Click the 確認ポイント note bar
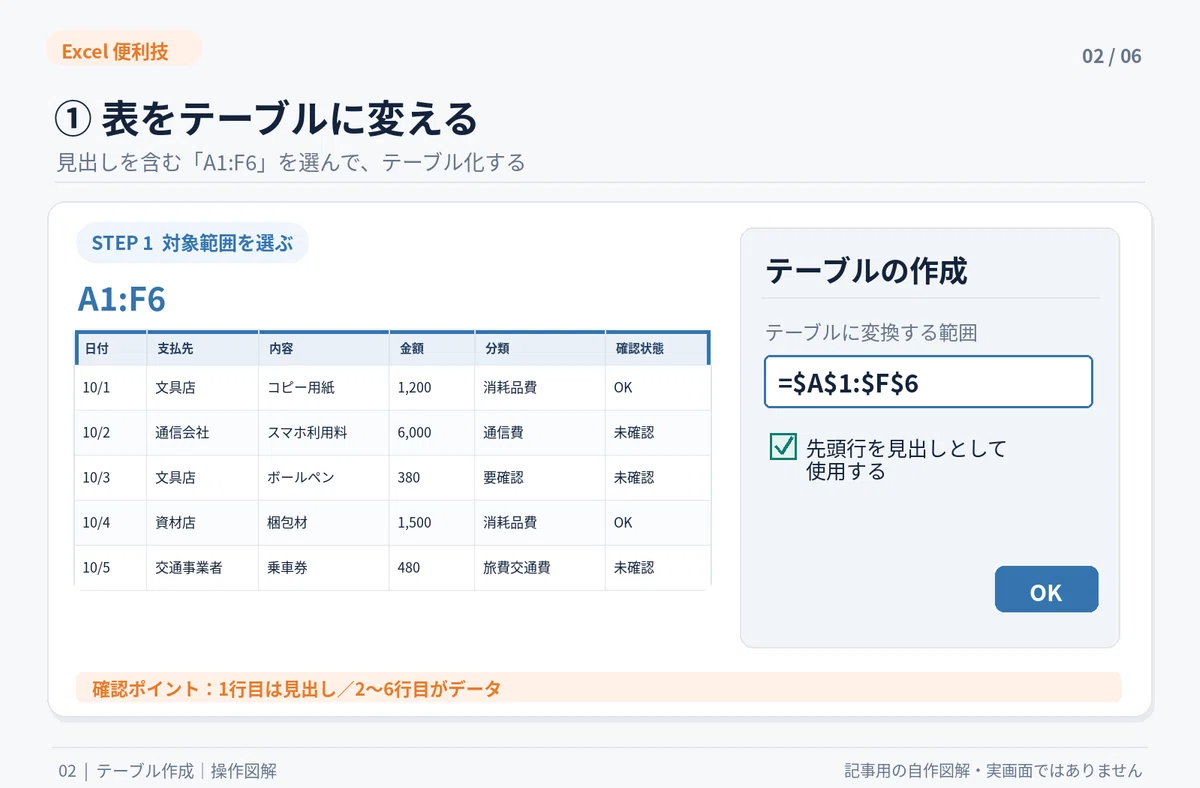1200x788 pixels. point(599,688)
